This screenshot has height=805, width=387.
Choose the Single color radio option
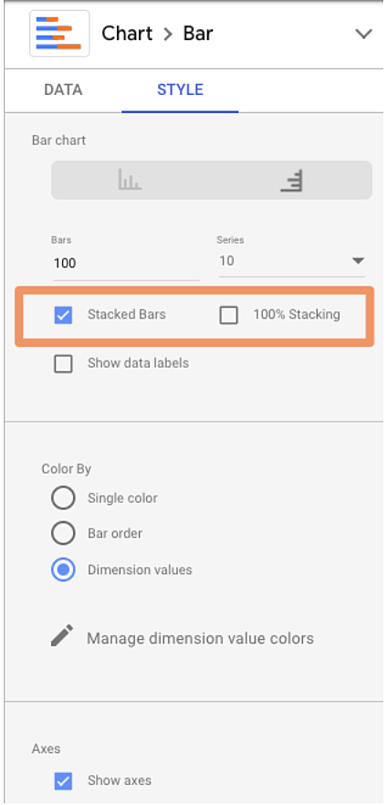tap(63, 498)
